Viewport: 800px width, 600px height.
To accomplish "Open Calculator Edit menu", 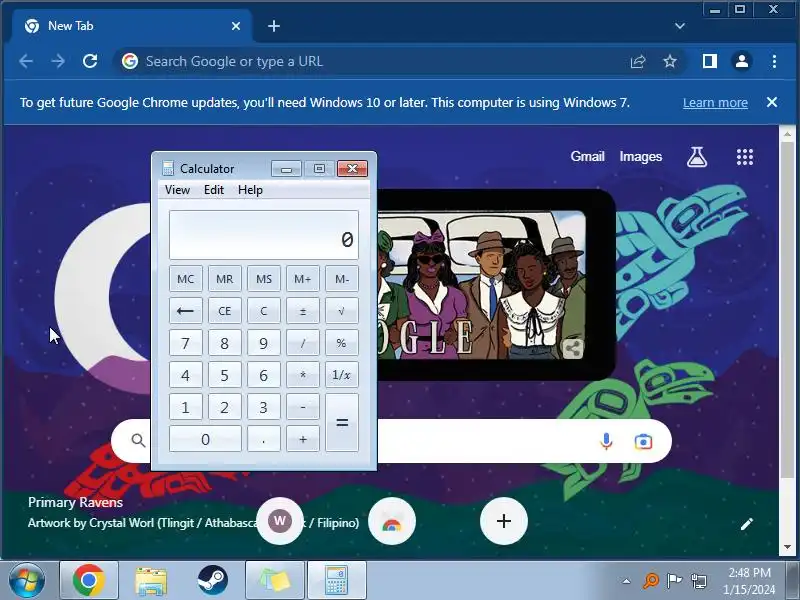I will coord(214,190).
